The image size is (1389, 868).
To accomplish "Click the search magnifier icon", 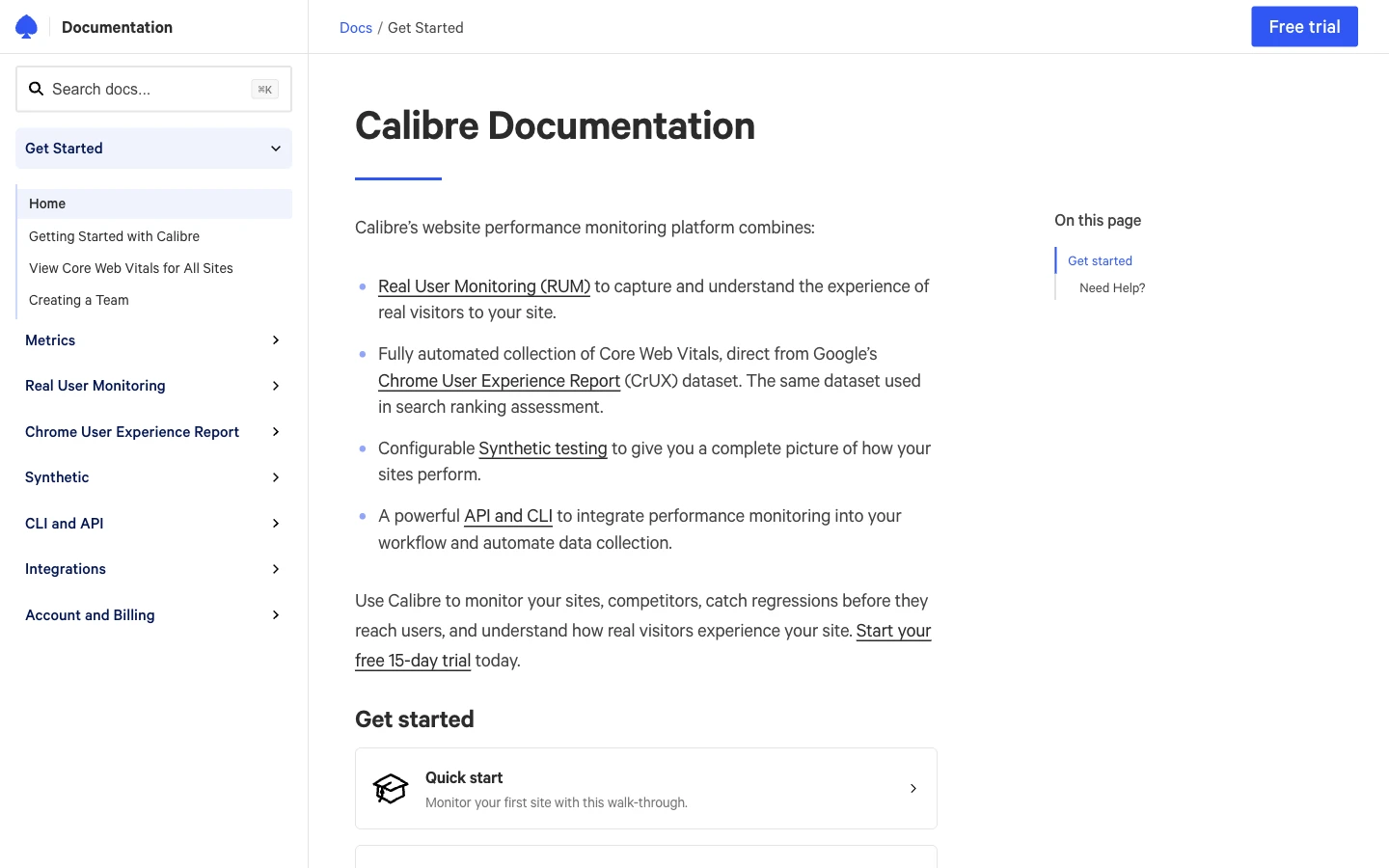I will pos(37,89).
